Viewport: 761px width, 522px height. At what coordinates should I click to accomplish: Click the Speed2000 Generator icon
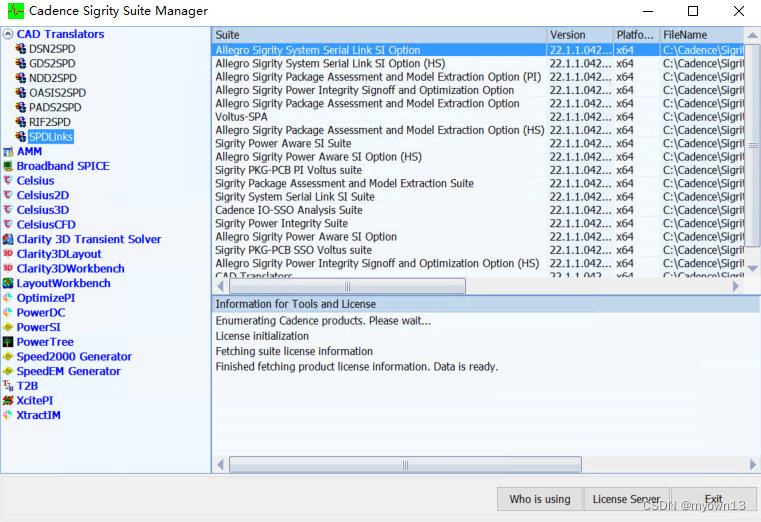[x=8, y=356]
